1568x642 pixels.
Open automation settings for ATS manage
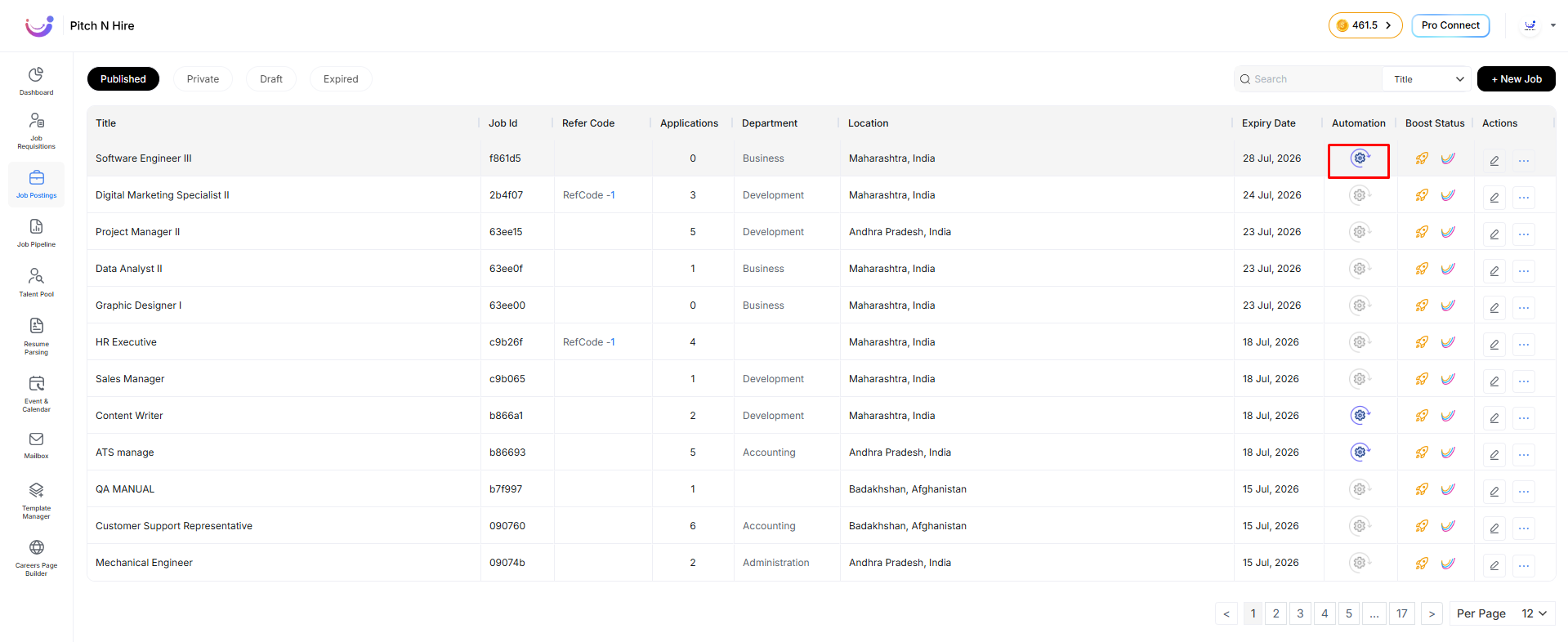(x=1360, y=453)
